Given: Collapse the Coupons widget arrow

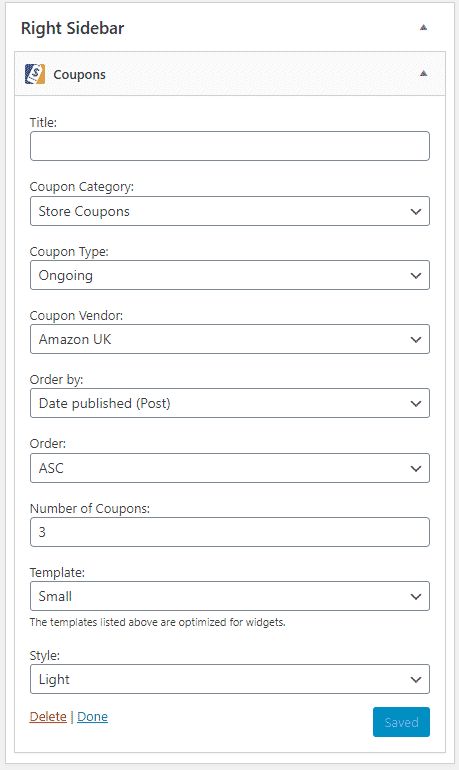Looking at the screenshot, I should point(423,74).
